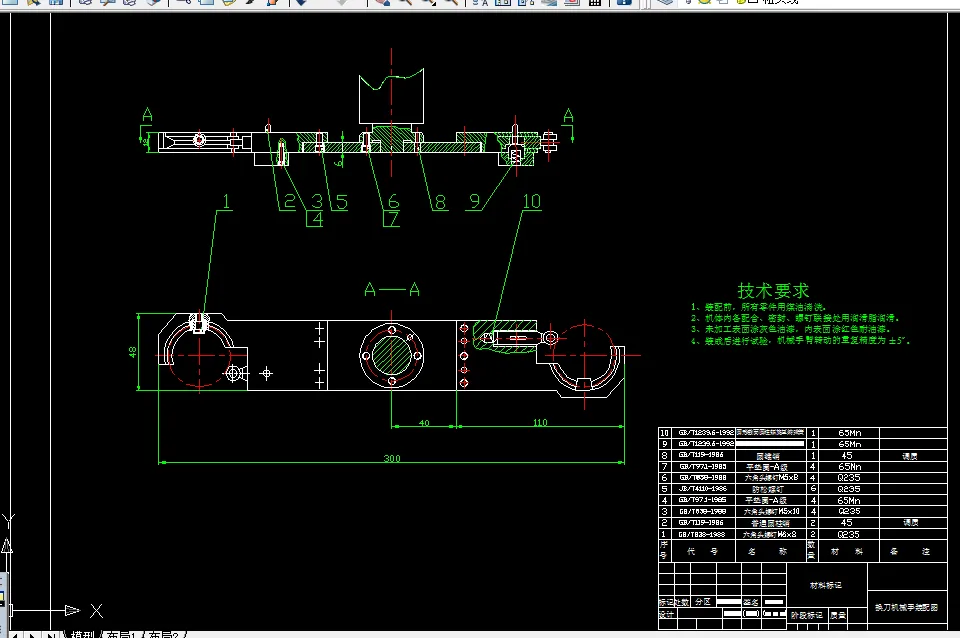Select JB/T4110-1986 code in row 5

(702, 489)
